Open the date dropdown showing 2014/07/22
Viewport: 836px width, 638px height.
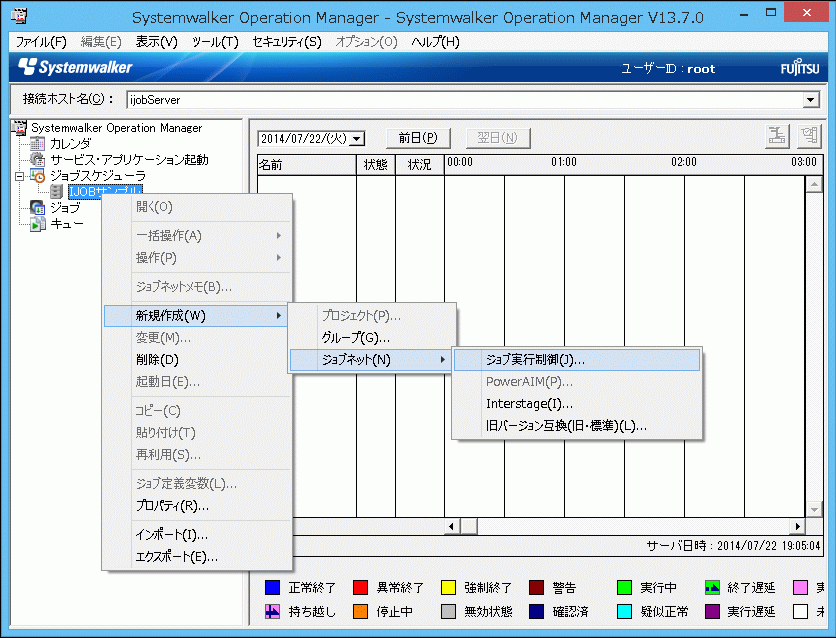tap(357, 138)
